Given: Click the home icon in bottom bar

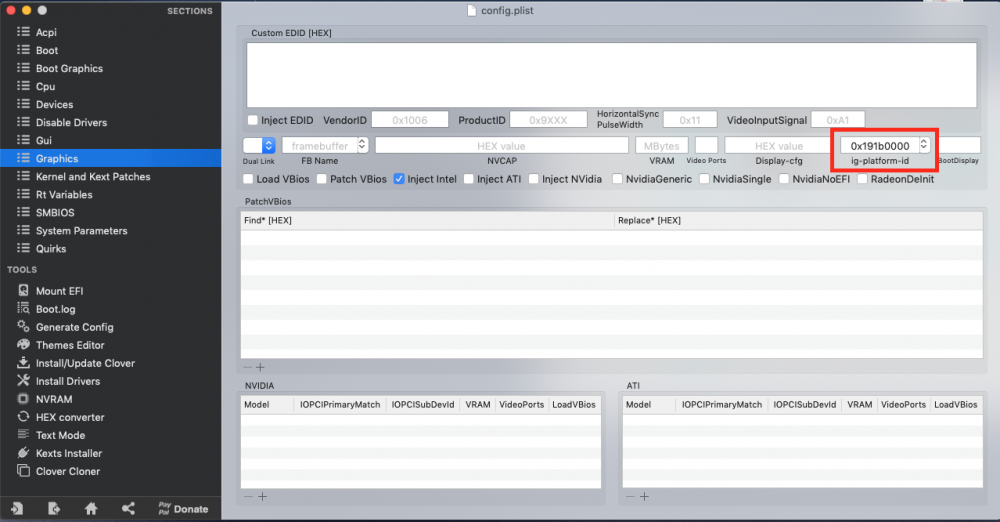Looking at the screenshot, I should pos(91,509).
